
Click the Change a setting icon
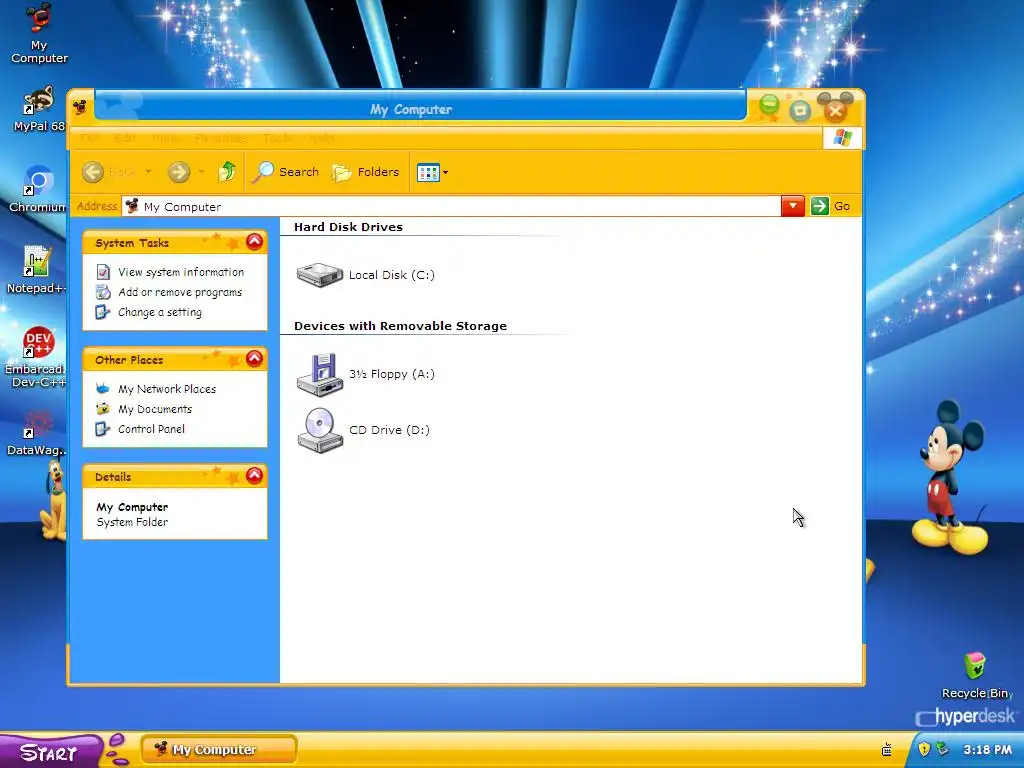[103, 312]
